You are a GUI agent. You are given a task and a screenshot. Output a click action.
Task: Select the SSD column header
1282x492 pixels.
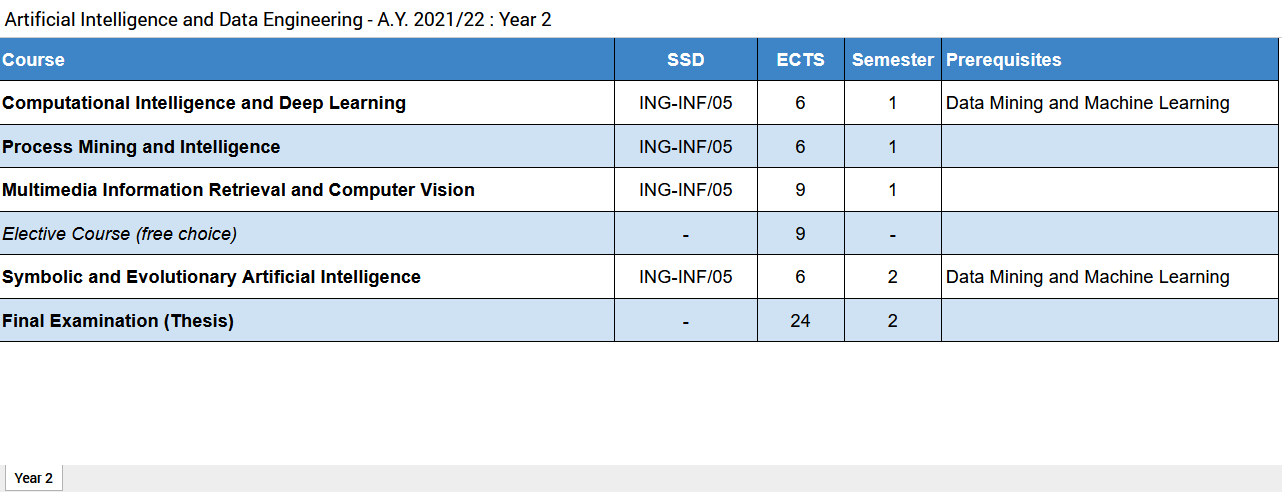685,60
